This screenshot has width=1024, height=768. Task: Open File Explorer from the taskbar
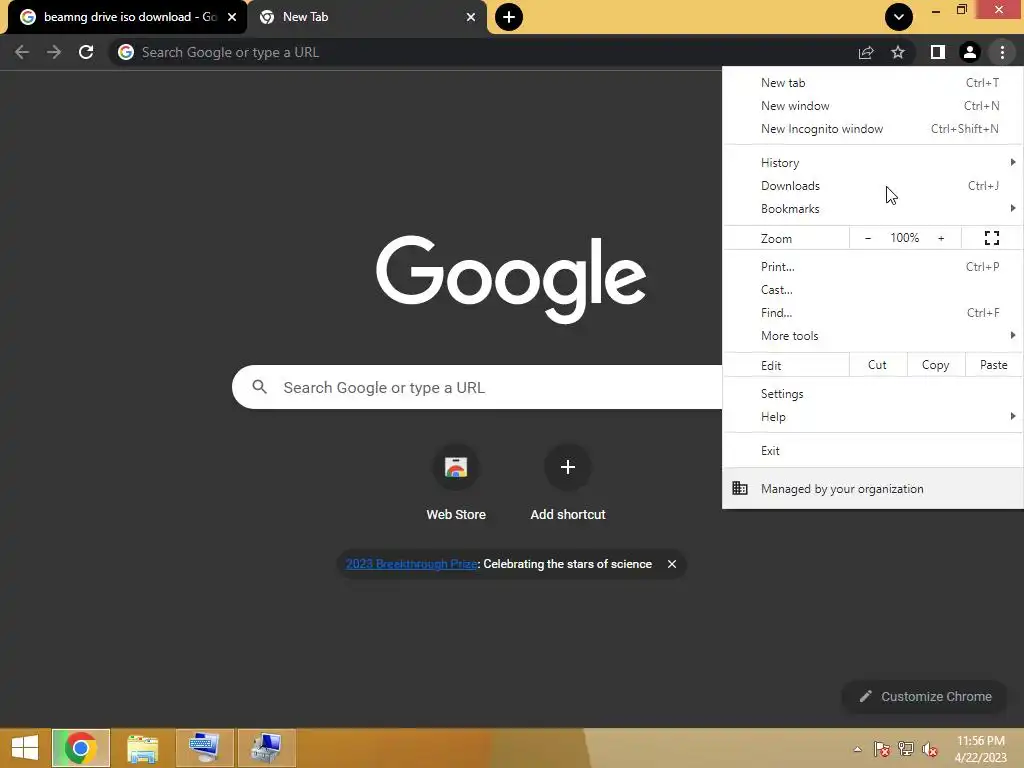click(143, 748)
